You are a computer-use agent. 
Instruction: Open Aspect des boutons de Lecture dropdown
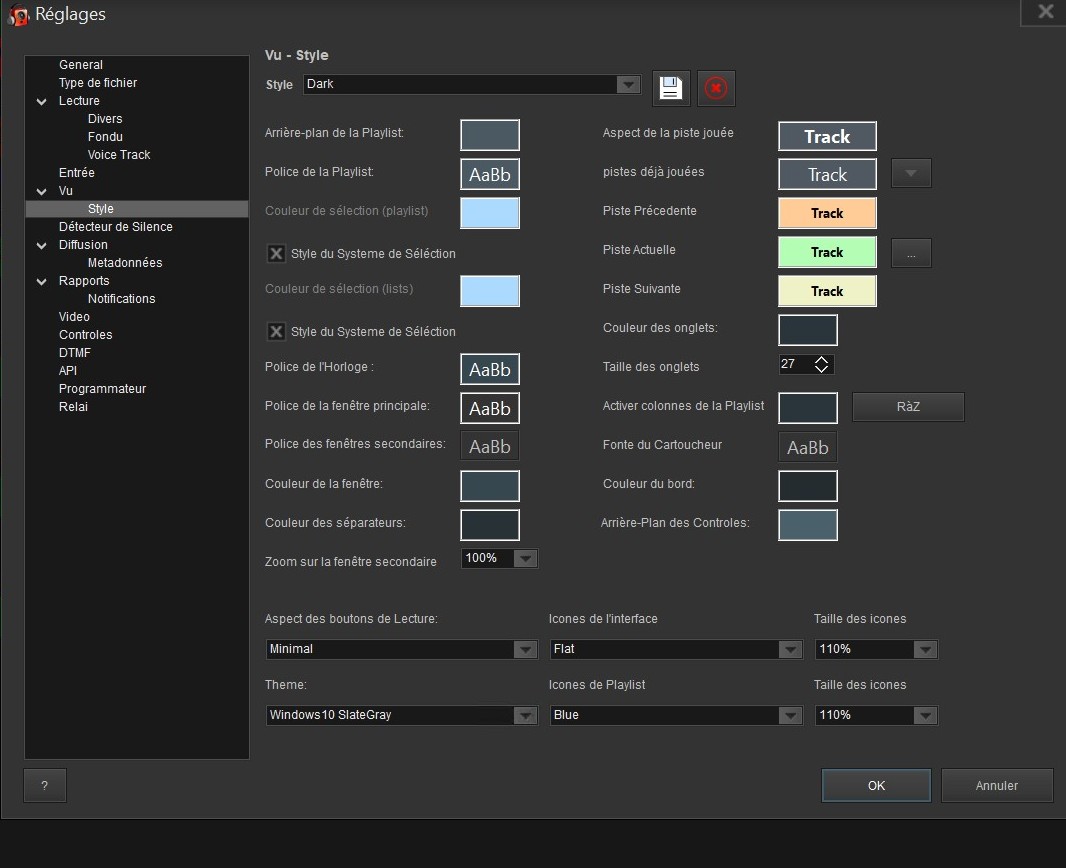click(525, 649)
